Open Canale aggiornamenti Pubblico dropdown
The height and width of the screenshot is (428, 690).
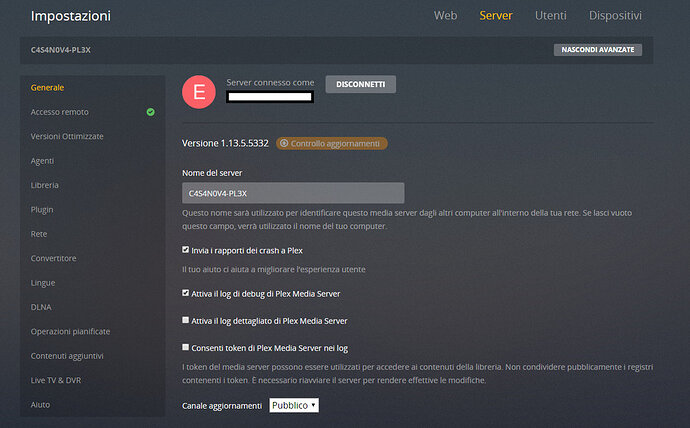coord(294,405)
